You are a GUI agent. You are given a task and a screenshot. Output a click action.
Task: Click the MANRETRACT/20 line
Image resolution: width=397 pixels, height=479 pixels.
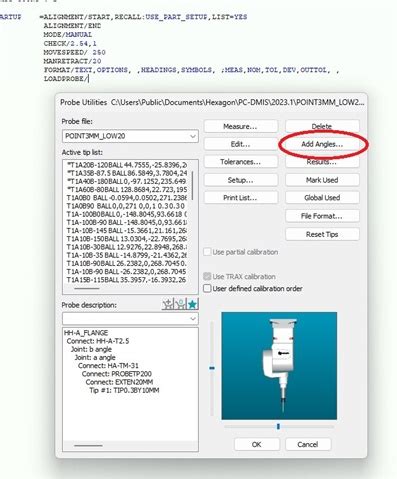coord(72,61)
